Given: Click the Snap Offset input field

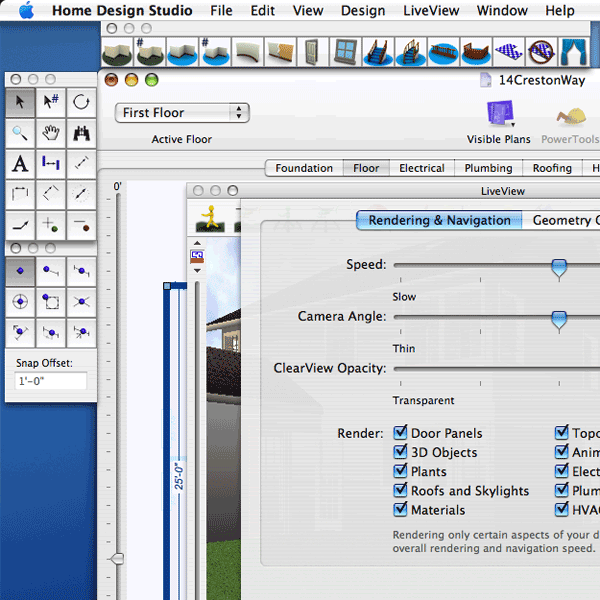Looking at the screenshot, I should [x=51, y=381].
